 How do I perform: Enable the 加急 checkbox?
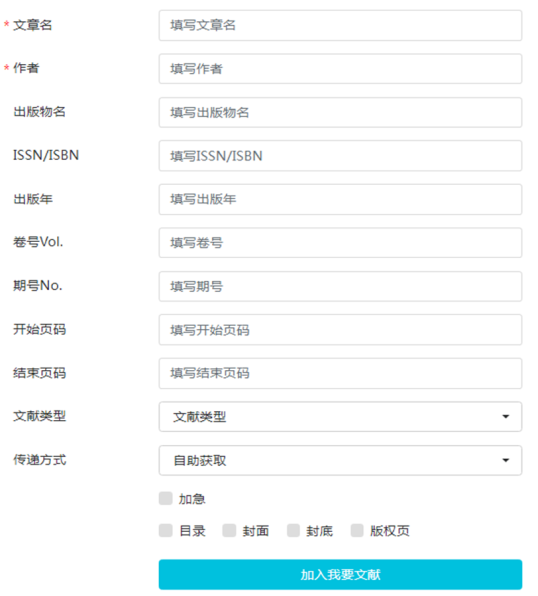(x=166, y=498)
